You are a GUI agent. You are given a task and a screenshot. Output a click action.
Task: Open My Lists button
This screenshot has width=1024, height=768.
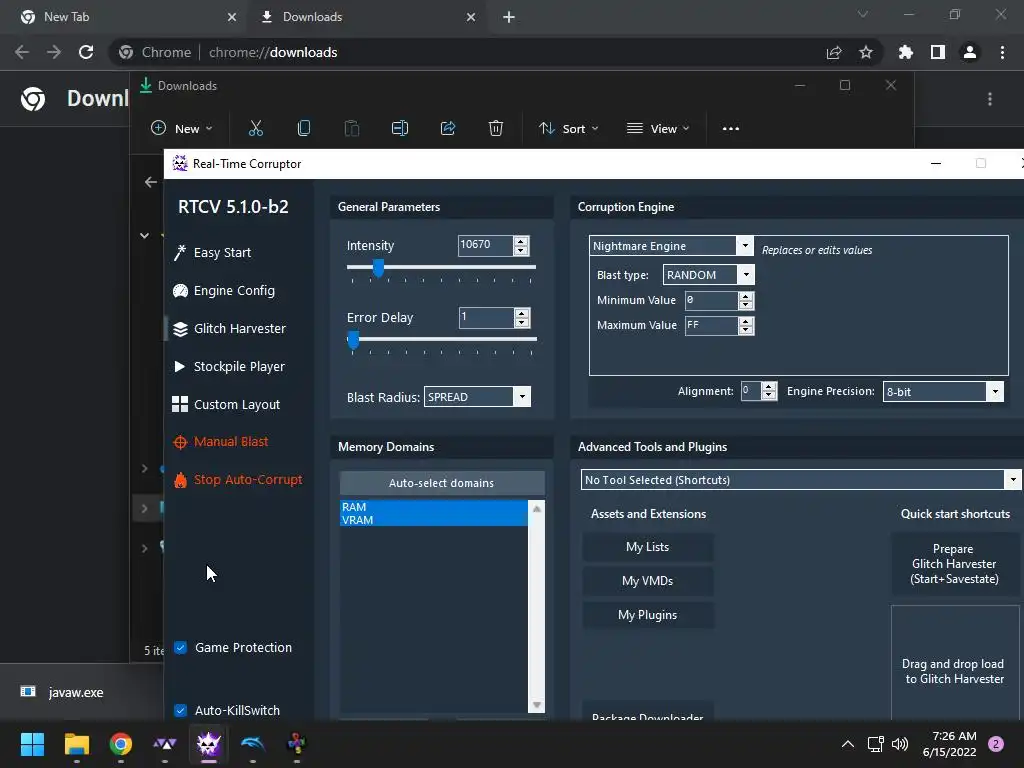(x=648, y=547)
